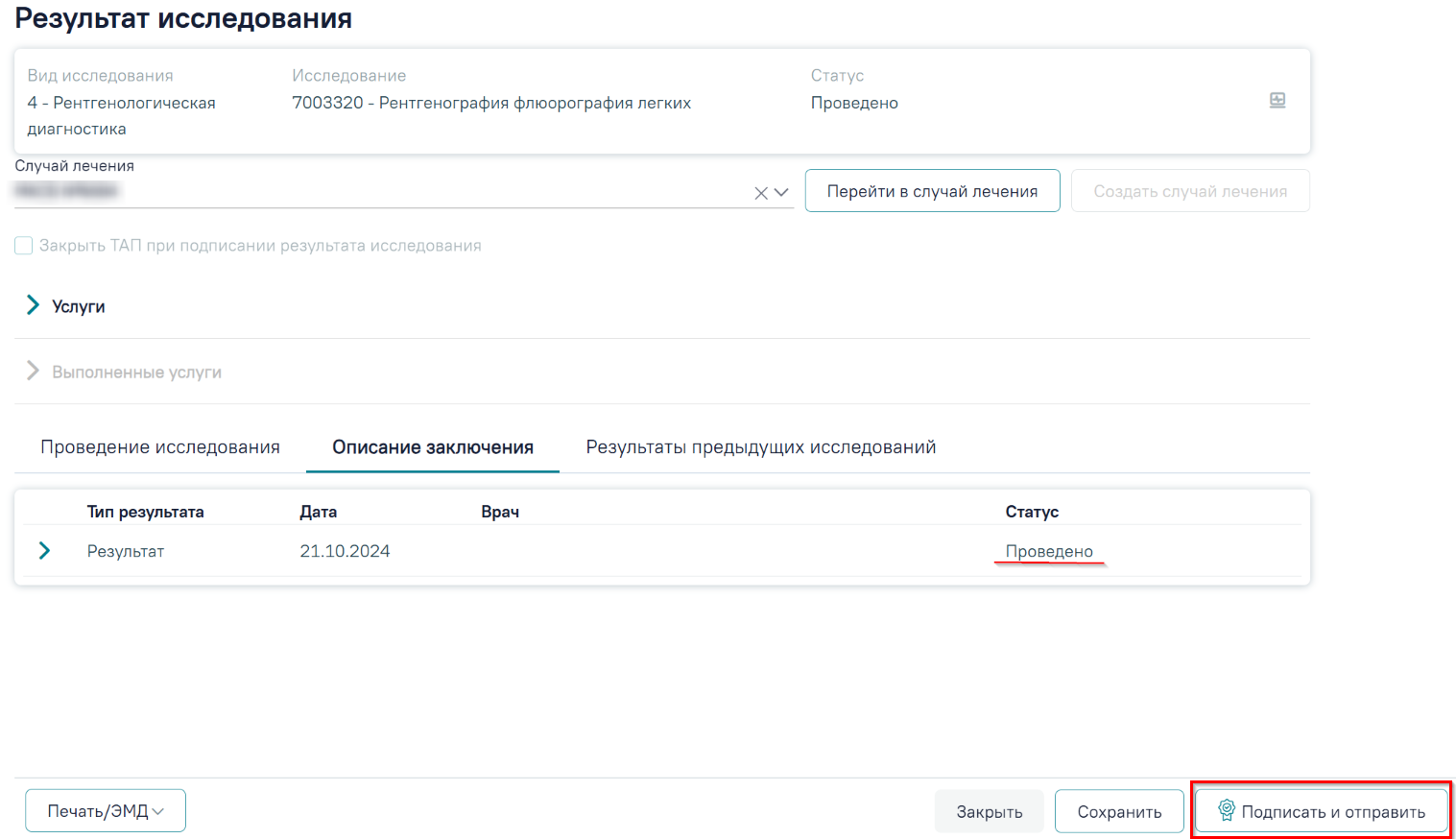1456x839 pixels.
Task: Switch to Проведение исследования tab
Action: coord(160,447)
